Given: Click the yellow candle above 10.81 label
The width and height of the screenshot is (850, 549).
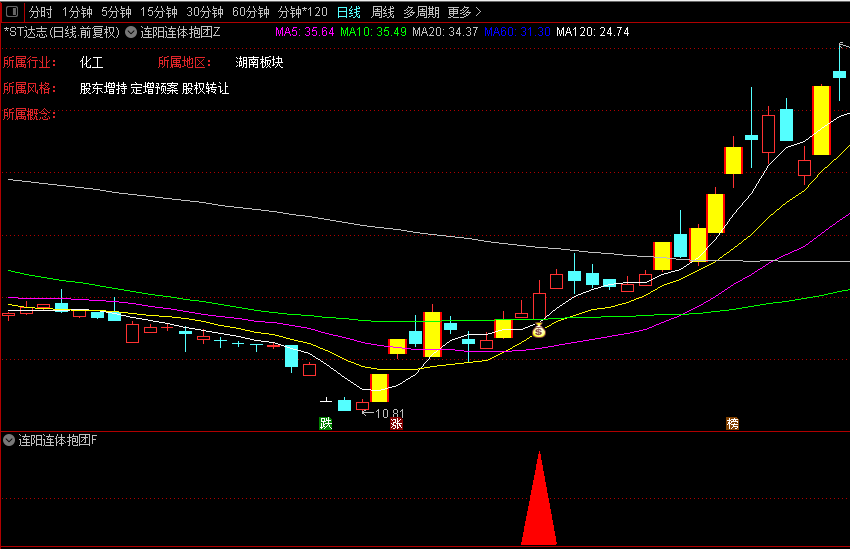Looking at the screenshot, I should [x=379, y=388].
